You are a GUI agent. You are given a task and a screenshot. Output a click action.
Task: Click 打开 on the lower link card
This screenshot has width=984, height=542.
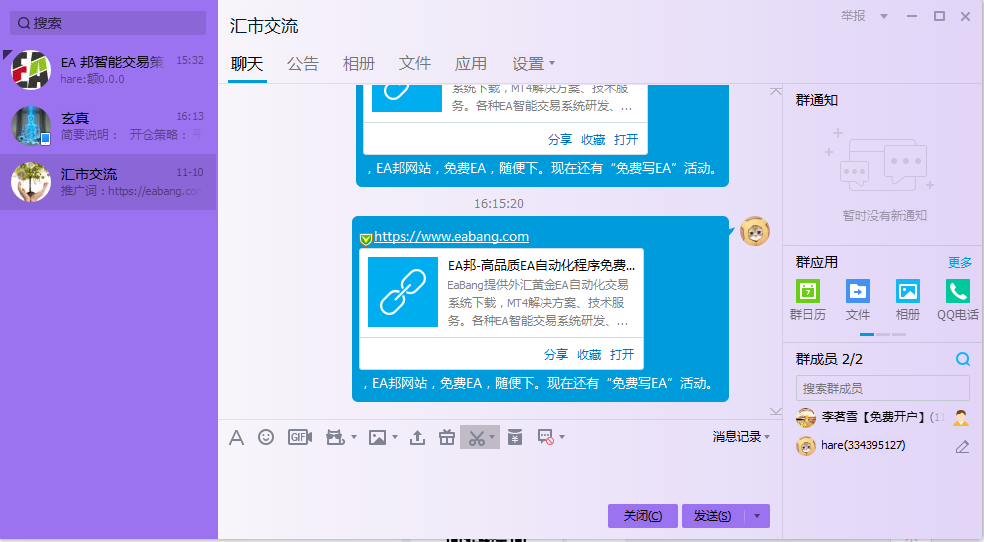click(622, 354)
